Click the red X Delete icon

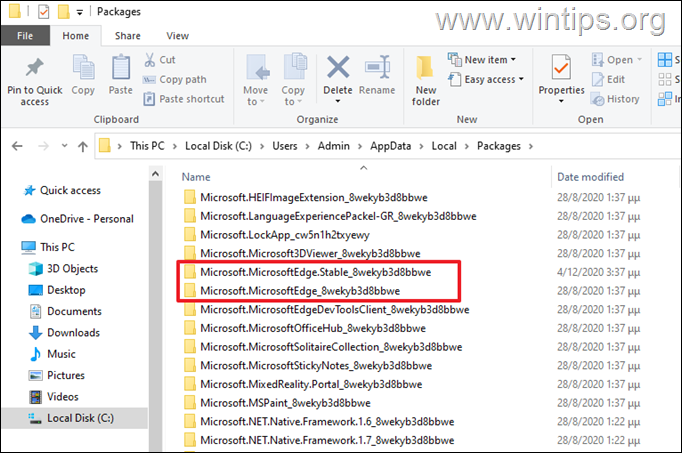click(338, 67)
